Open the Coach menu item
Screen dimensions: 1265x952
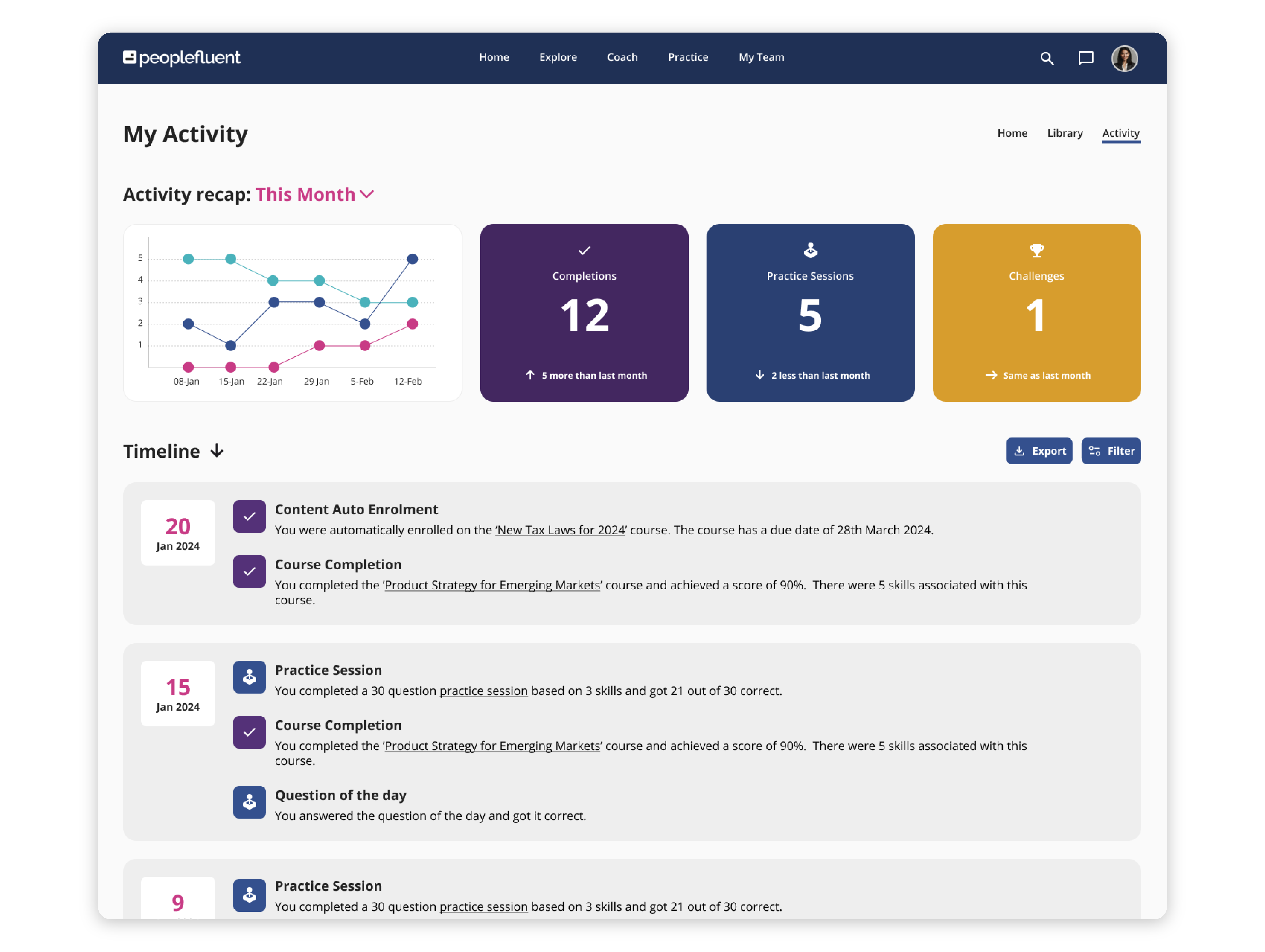[622, 57]
